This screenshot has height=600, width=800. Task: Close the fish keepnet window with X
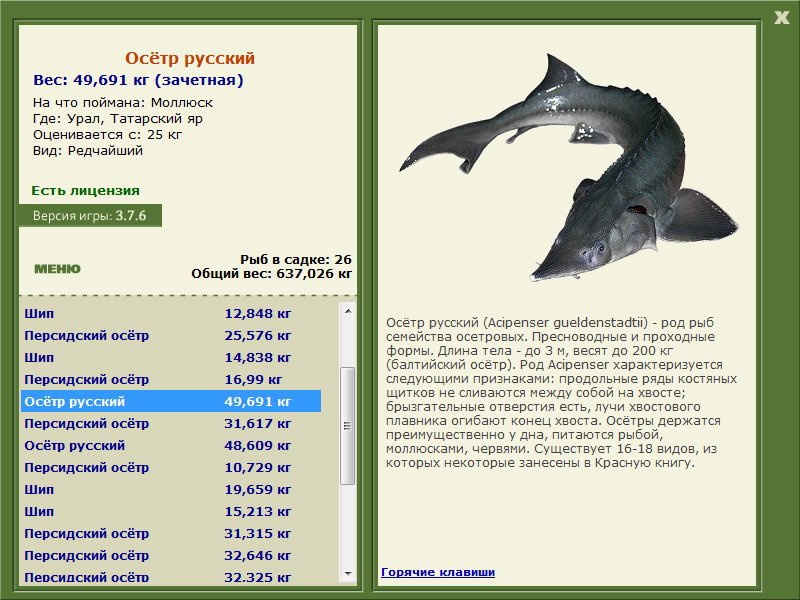[x=781, y=18]
